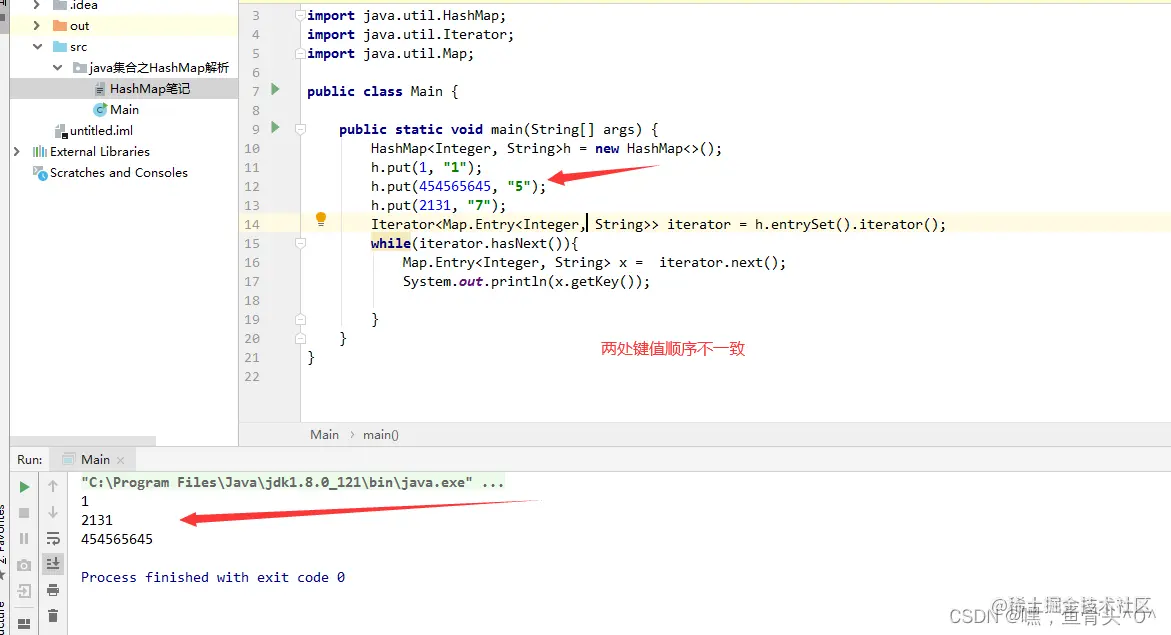Click fold end marker at line 20
The image size is (1171, 635).
300,338
